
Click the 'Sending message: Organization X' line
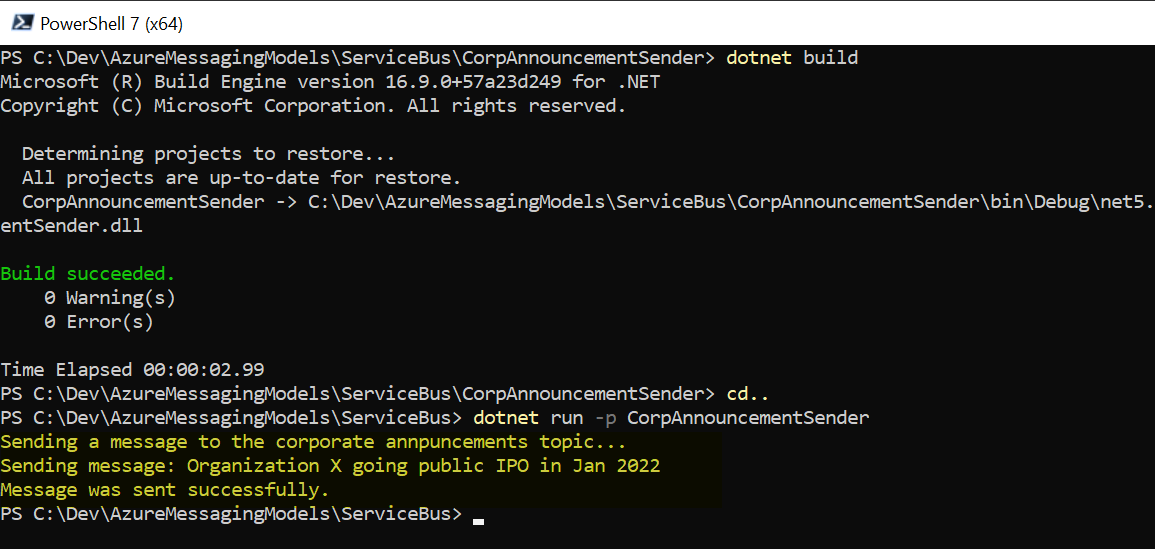point(330,466)
